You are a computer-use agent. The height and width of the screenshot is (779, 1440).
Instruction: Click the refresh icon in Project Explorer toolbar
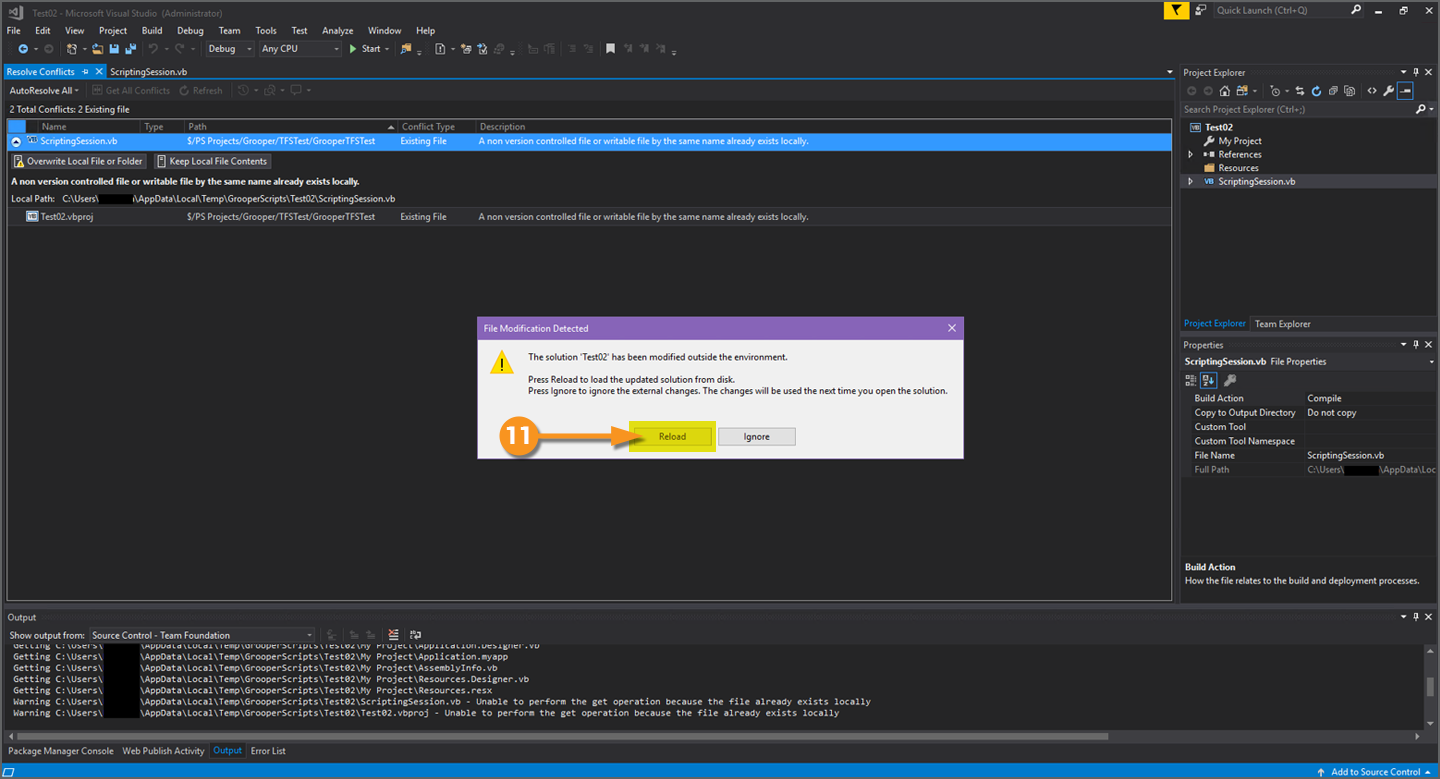coord(1316,91)
